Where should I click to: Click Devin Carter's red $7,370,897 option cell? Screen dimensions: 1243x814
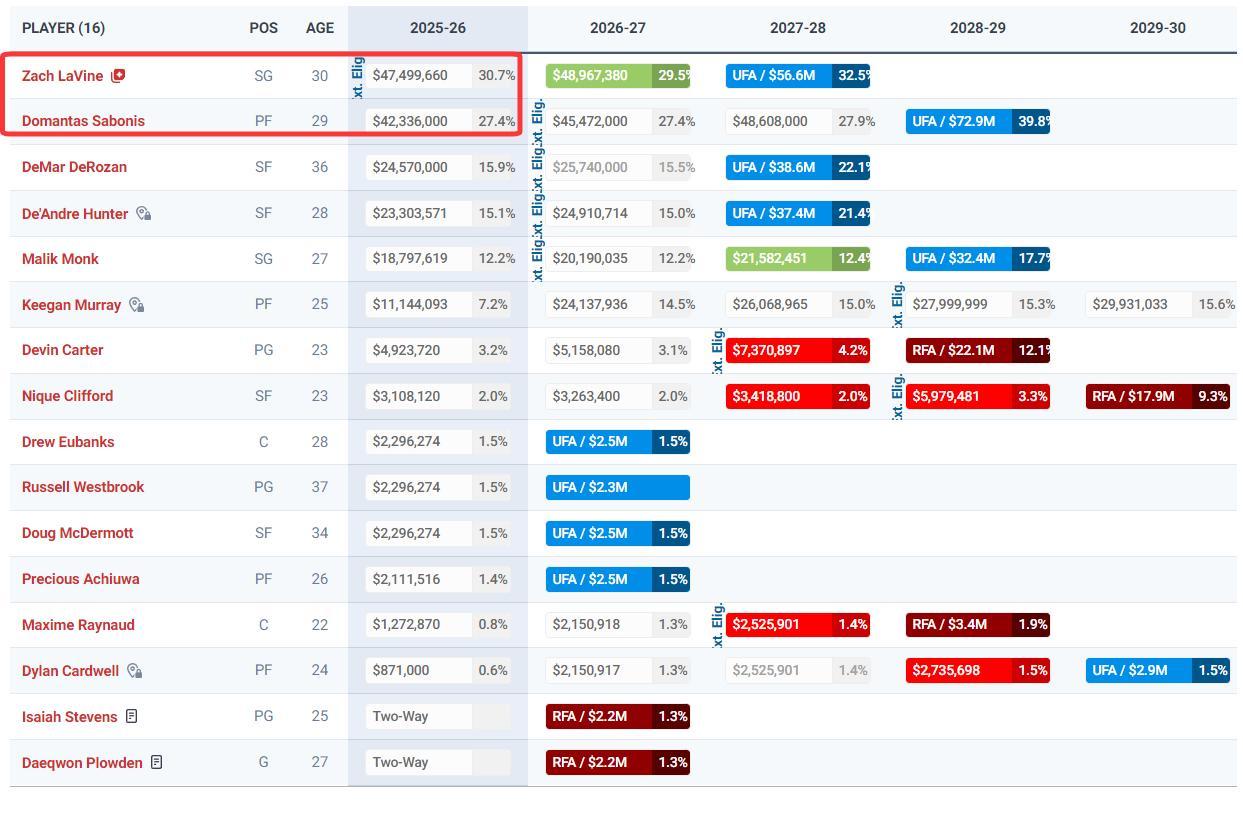tap(780, 350)
